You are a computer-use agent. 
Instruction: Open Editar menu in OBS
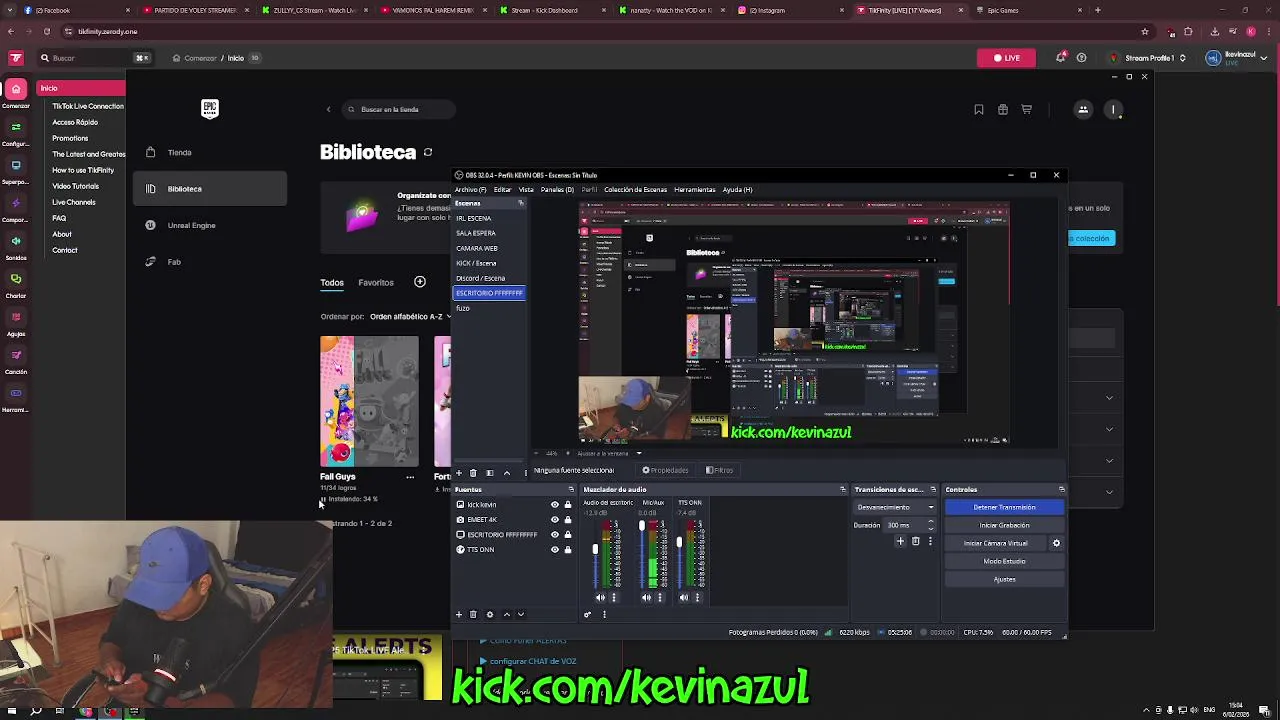click(x=502, y=190)
